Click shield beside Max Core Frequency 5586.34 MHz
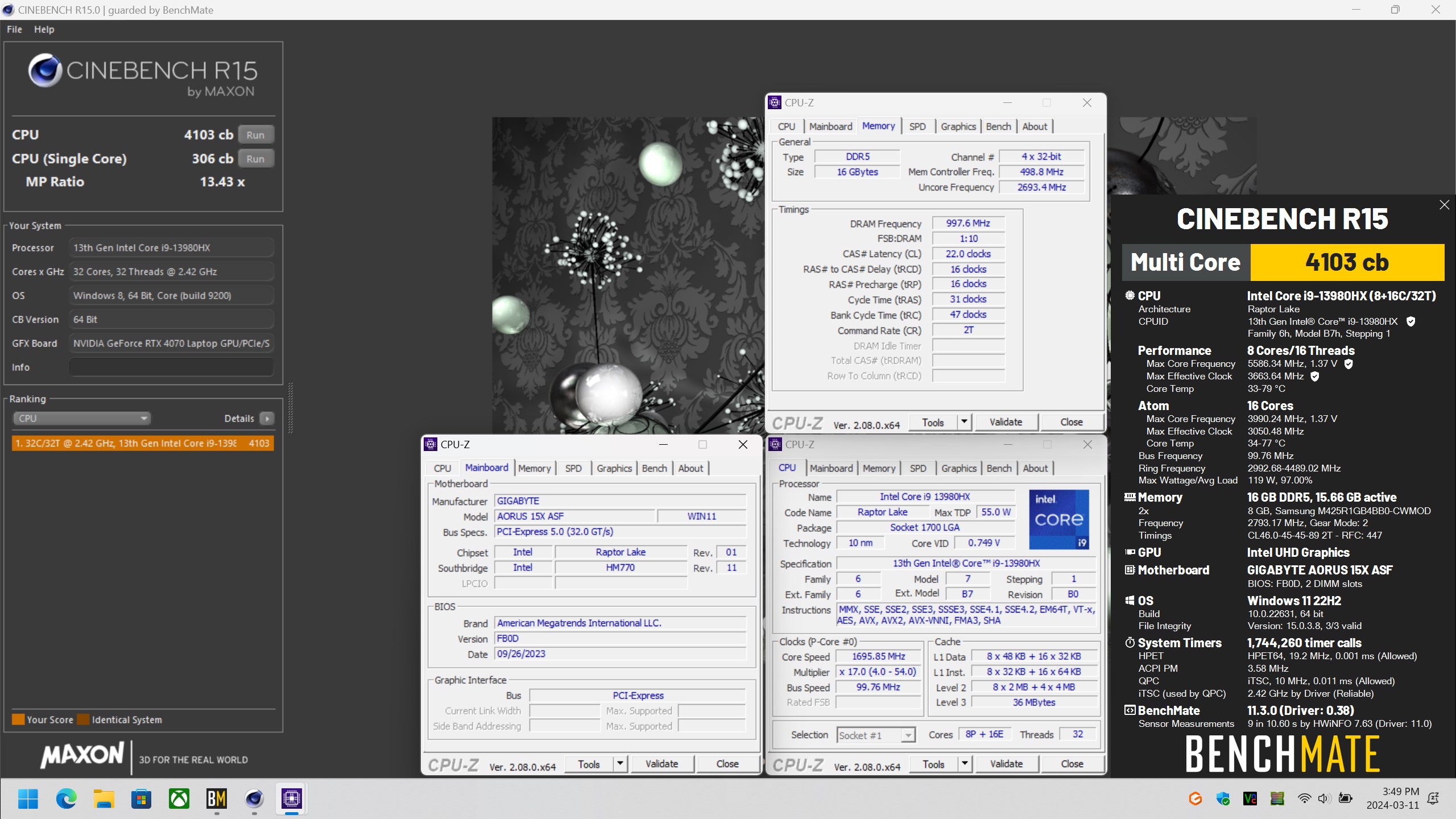The height and width of the screenshot is (819, 1456). tap(1349, 364)
